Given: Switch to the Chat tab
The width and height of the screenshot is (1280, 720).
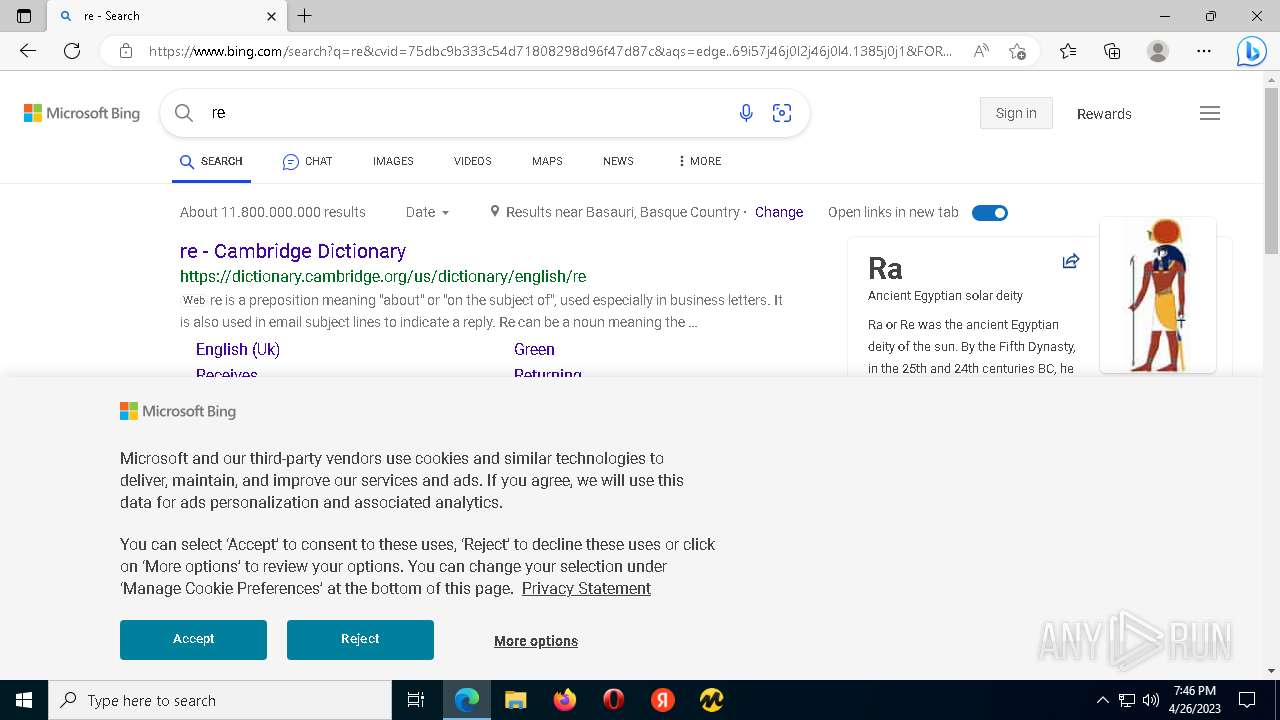Looking at the screenshot, I should pos(307,161).
